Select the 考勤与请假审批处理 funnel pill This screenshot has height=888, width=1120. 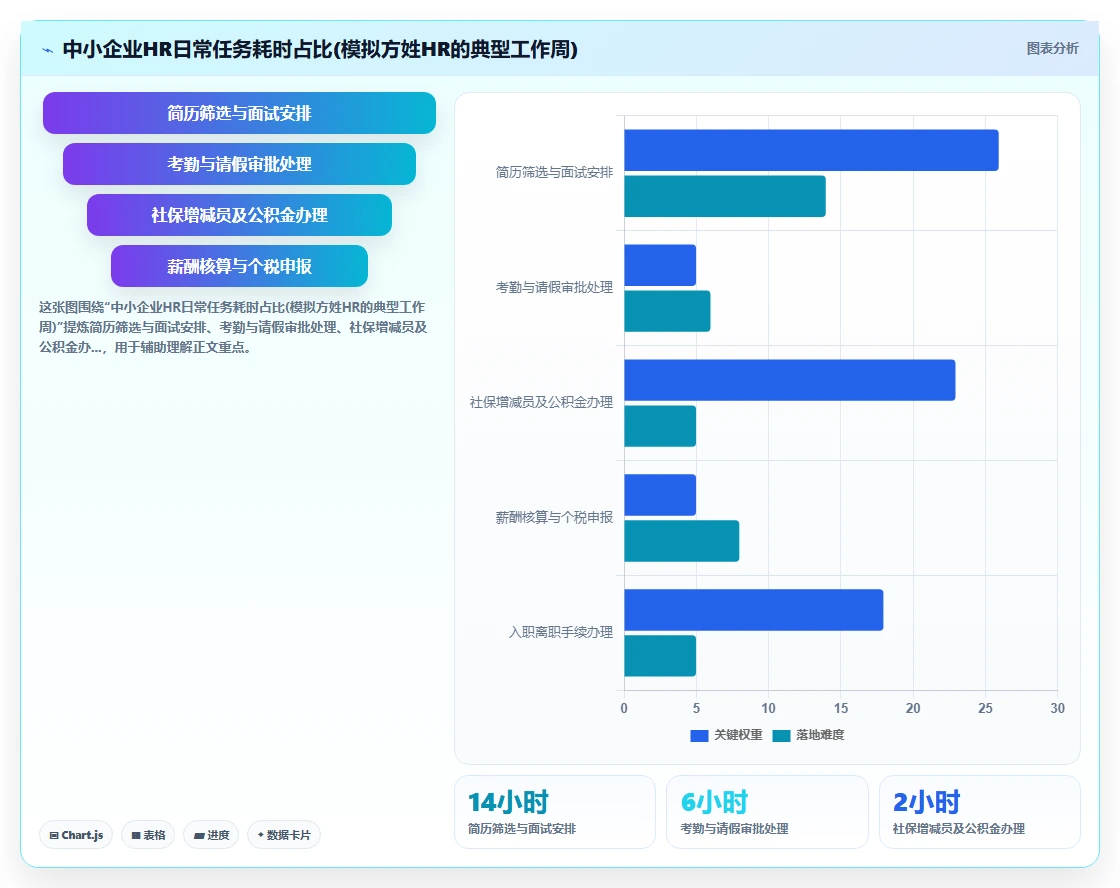click(239, 164)
